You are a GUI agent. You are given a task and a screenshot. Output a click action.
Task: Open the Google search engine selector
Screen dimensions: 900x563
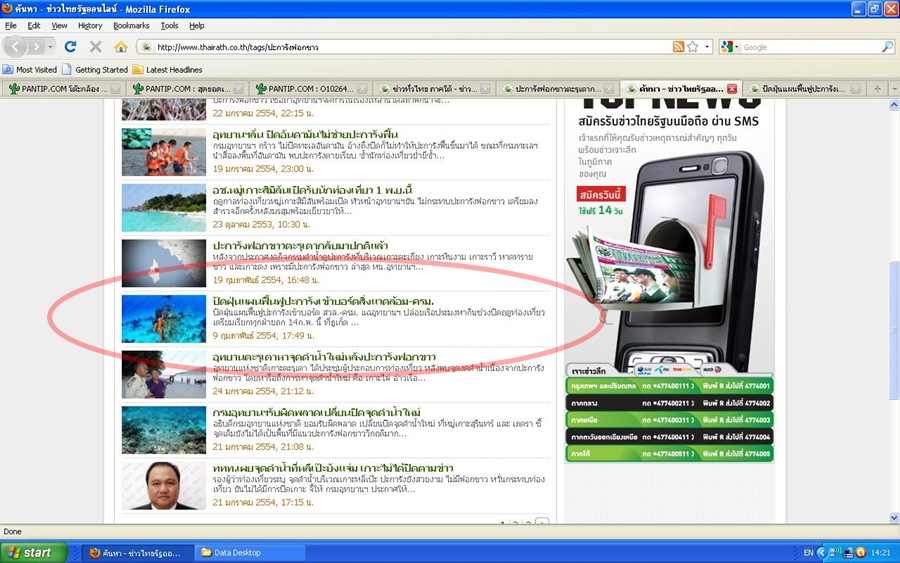tap(728, 47)
